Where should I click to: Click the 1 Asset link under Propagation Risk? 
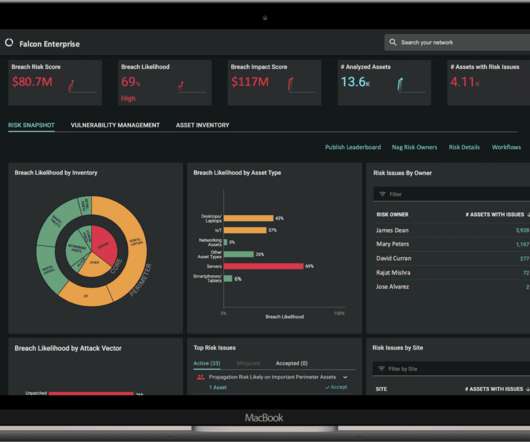(218, 388)
